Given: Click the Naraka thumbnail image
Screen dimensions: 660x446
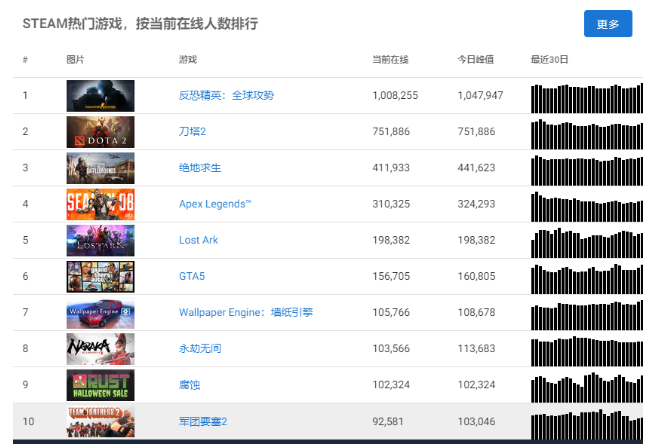Looking at the screenshot, I should click(x=101, y=349).
